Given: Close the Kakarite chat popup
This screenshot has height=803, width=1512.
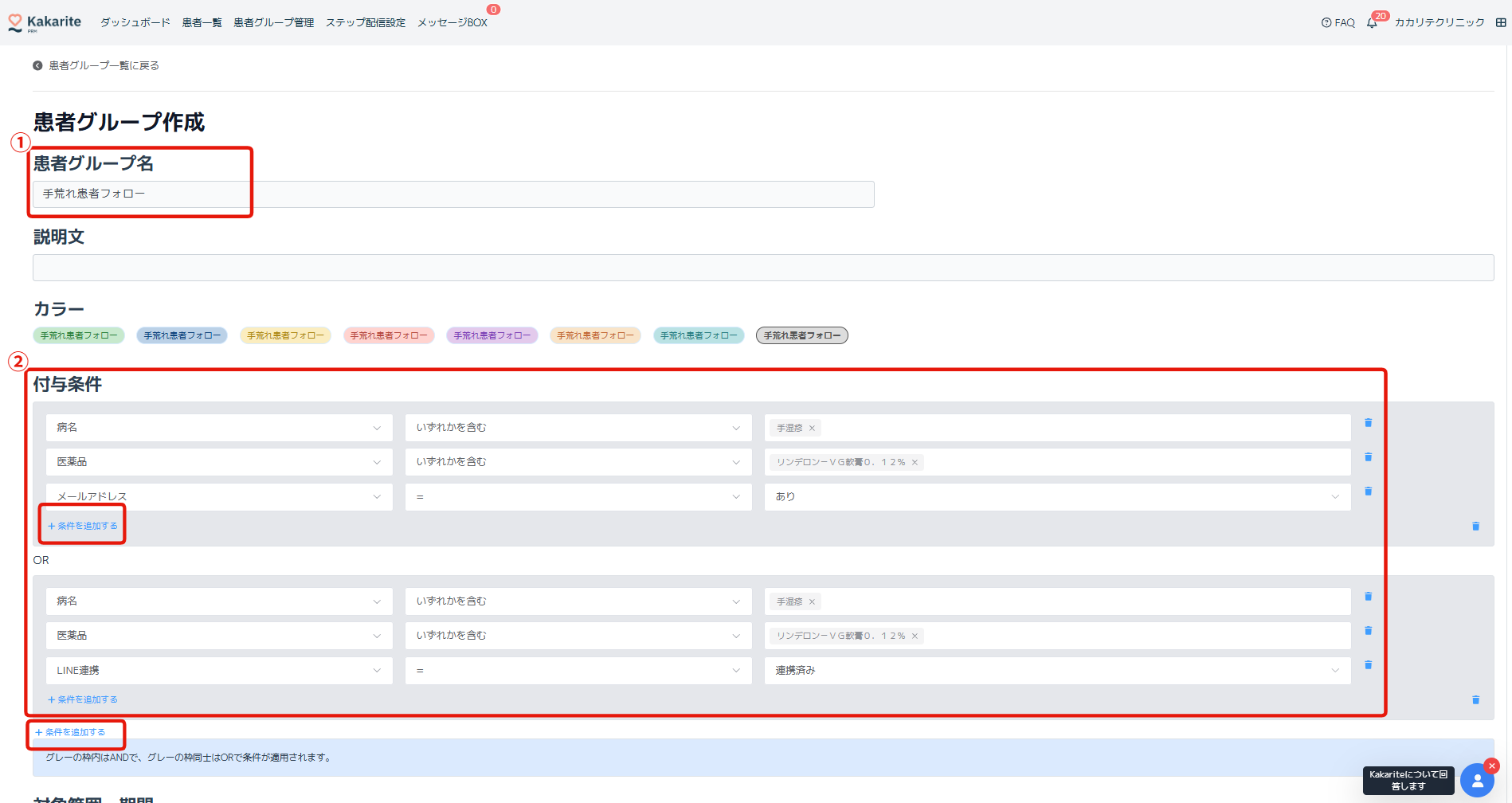Looking at the screenshot, I should coord(1492,766).
